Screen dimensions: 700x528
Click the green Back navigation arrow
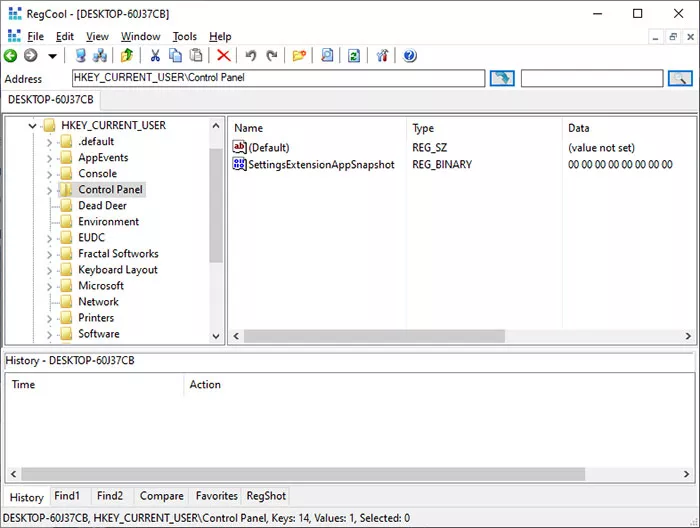click(x=10, y=56)
